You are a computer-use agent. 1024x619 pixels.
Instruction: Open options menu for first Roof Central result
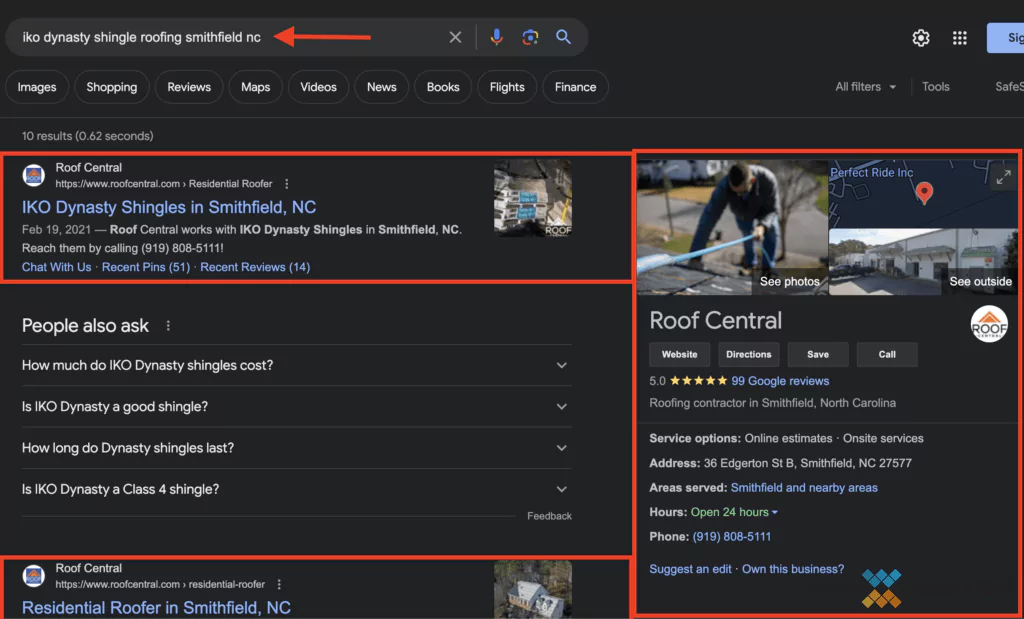[x=286, y=184]
